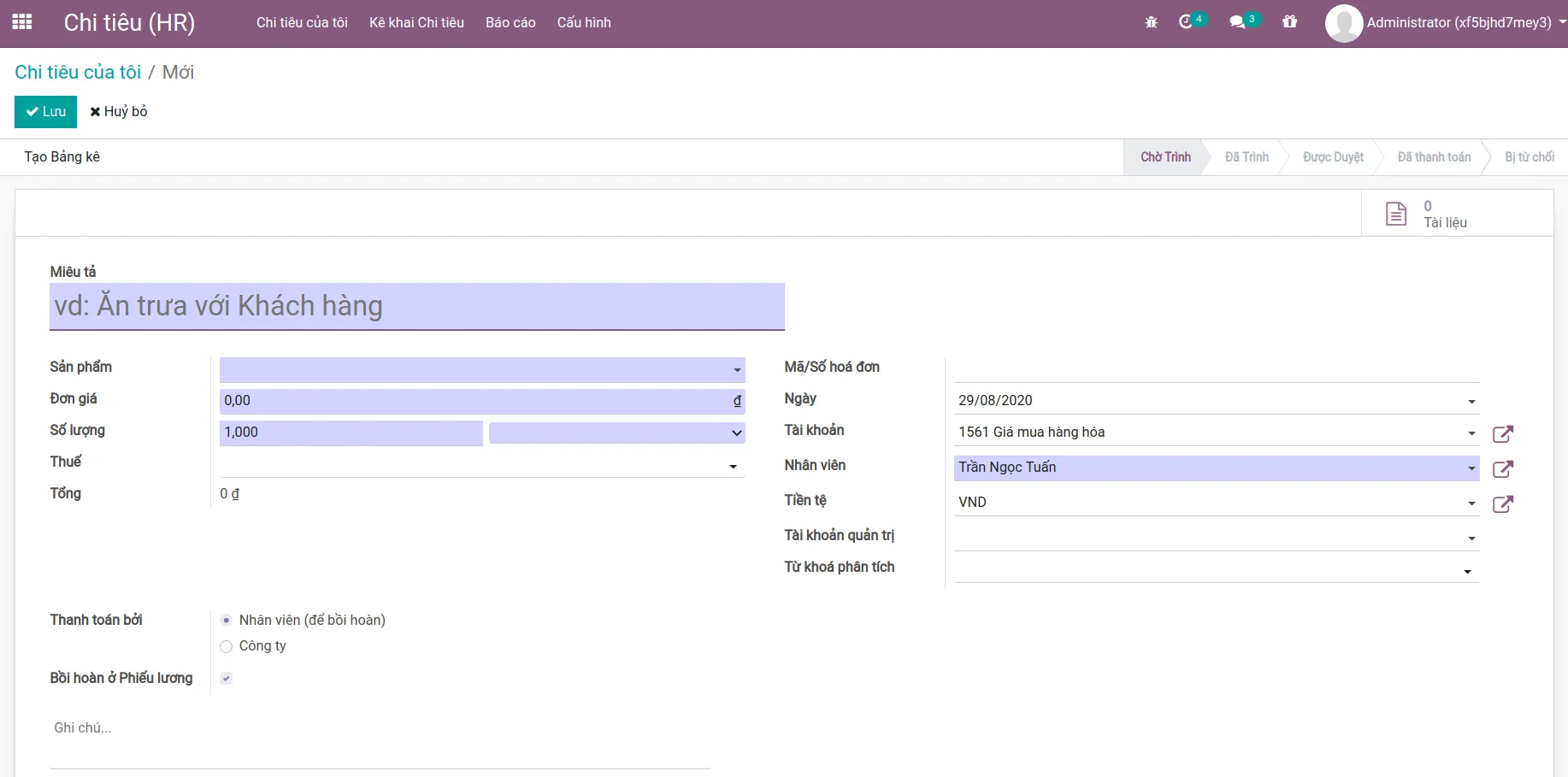Image resolution: width=1568 pixels, height=777 pixels.
Task: Toggle Bồi hoàn ở Phiếu lương checkbox
Action: 227,679
